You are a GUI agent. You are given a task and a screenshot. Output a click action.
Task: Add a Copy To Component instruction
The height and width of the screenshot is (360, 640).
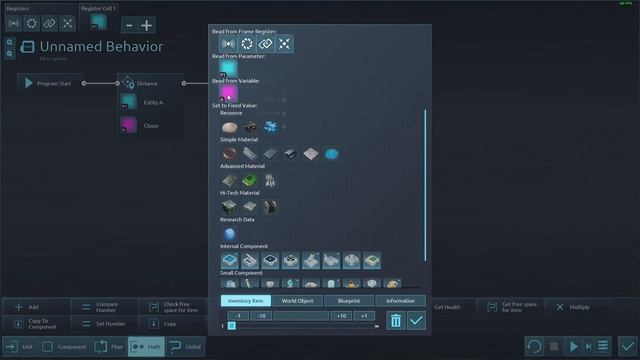36,324
